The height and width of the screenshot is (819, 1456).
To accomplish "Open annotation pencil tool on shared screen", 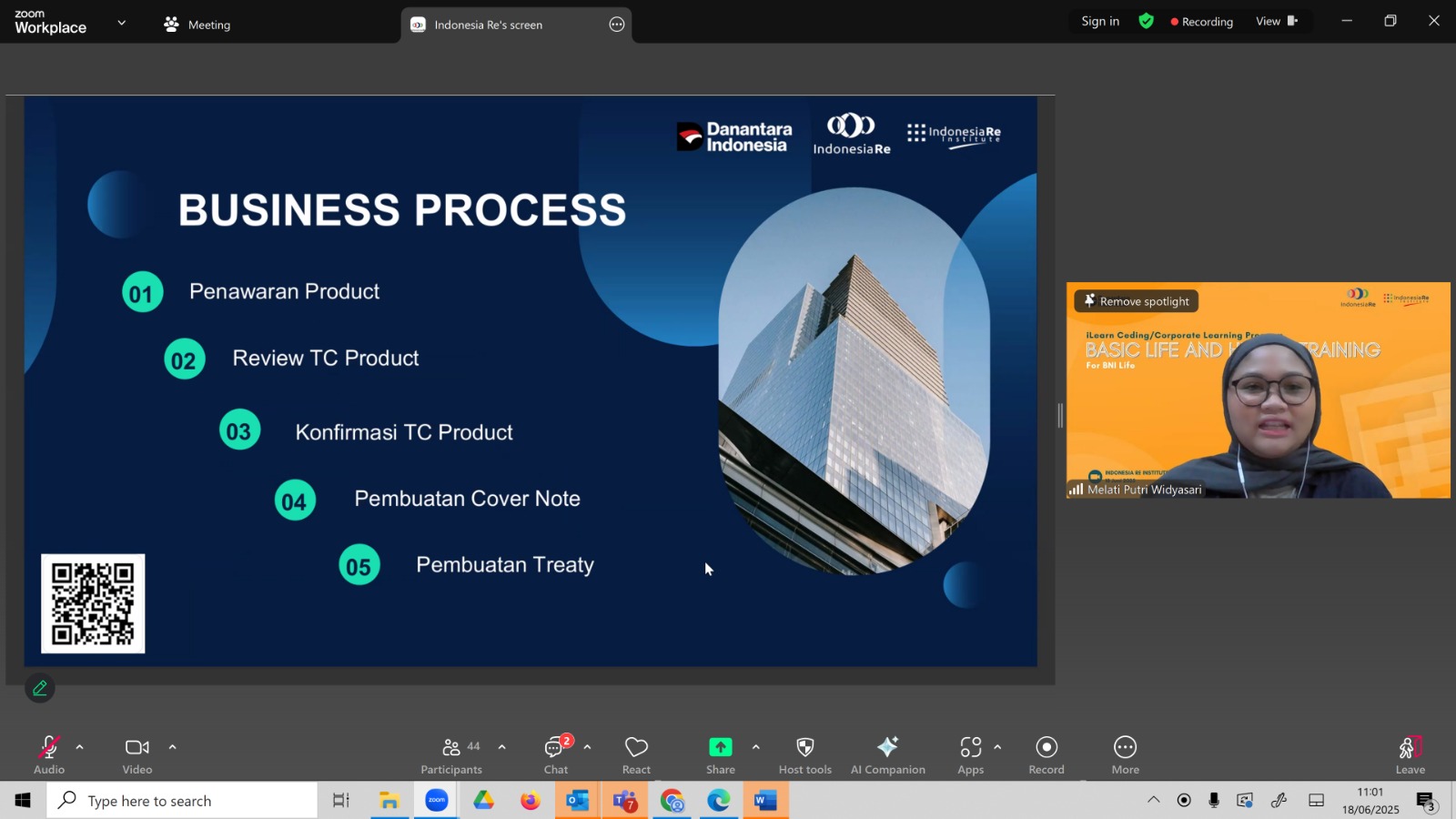I will click(x=40, y=689).
